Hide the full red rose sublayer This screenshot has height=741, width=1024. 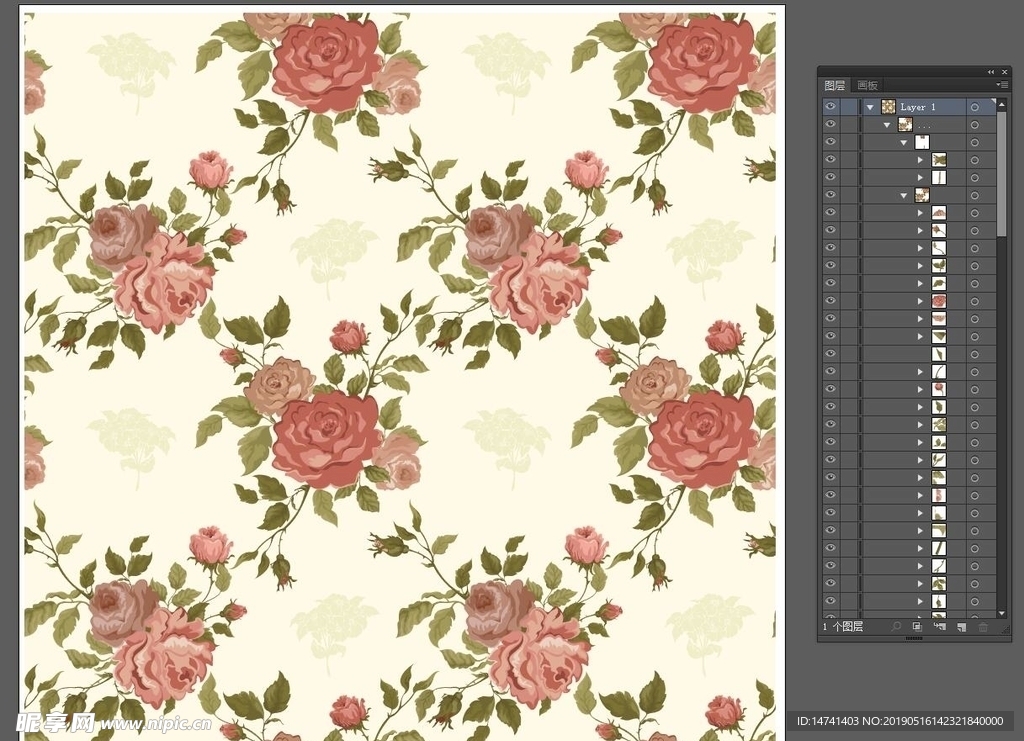(x=830, y=300)
